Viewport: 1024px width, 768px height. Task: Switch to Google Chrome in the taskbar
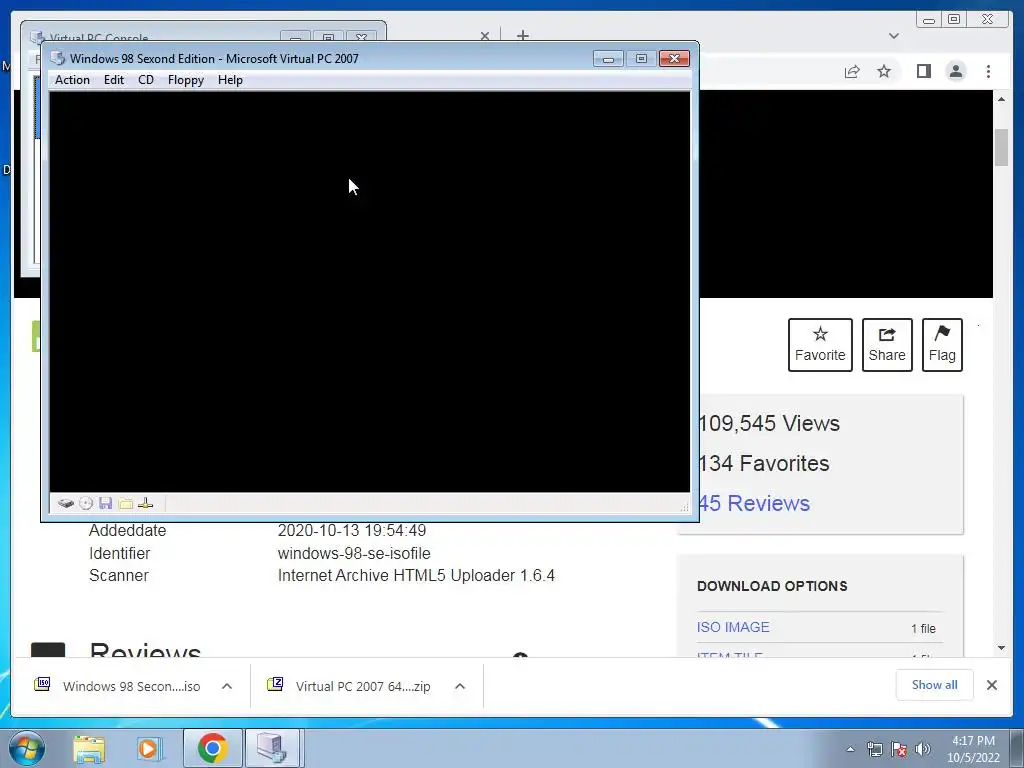coord(212,748)
